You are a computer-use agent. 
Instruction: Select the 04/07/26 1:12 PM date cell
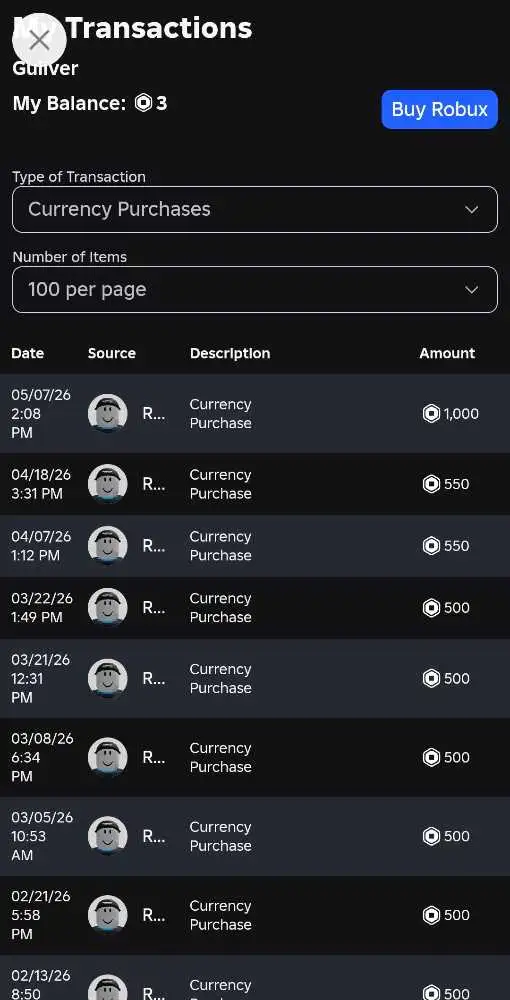click(x=41, y=546)
